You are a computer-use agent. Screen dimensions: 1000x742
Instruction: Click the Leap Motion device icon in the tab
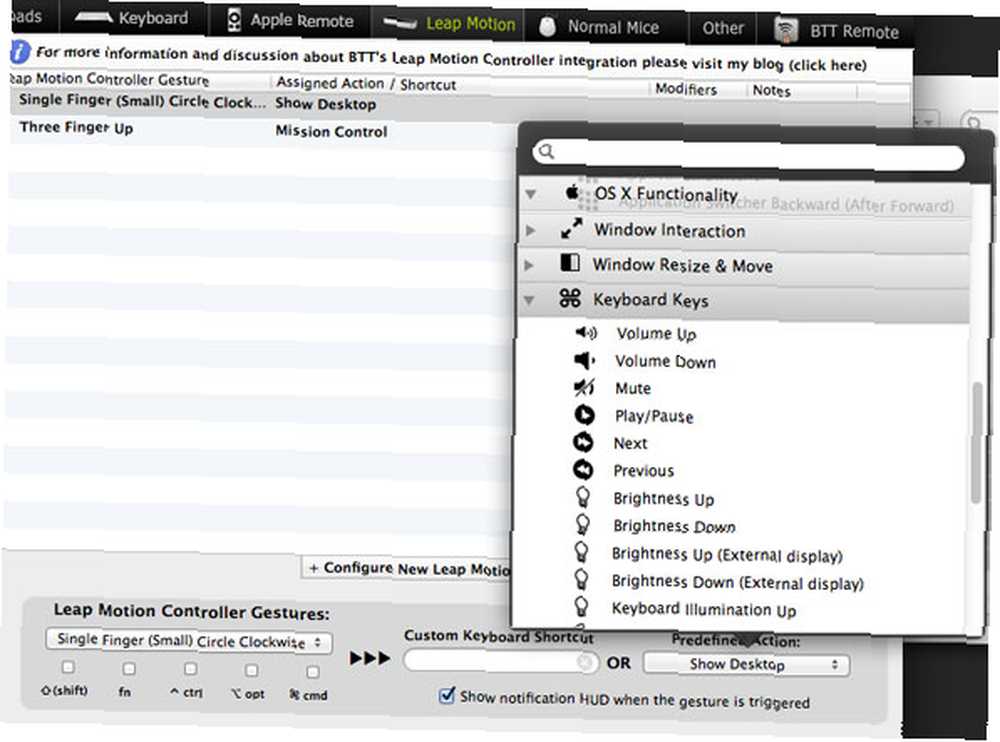(399, 24)
